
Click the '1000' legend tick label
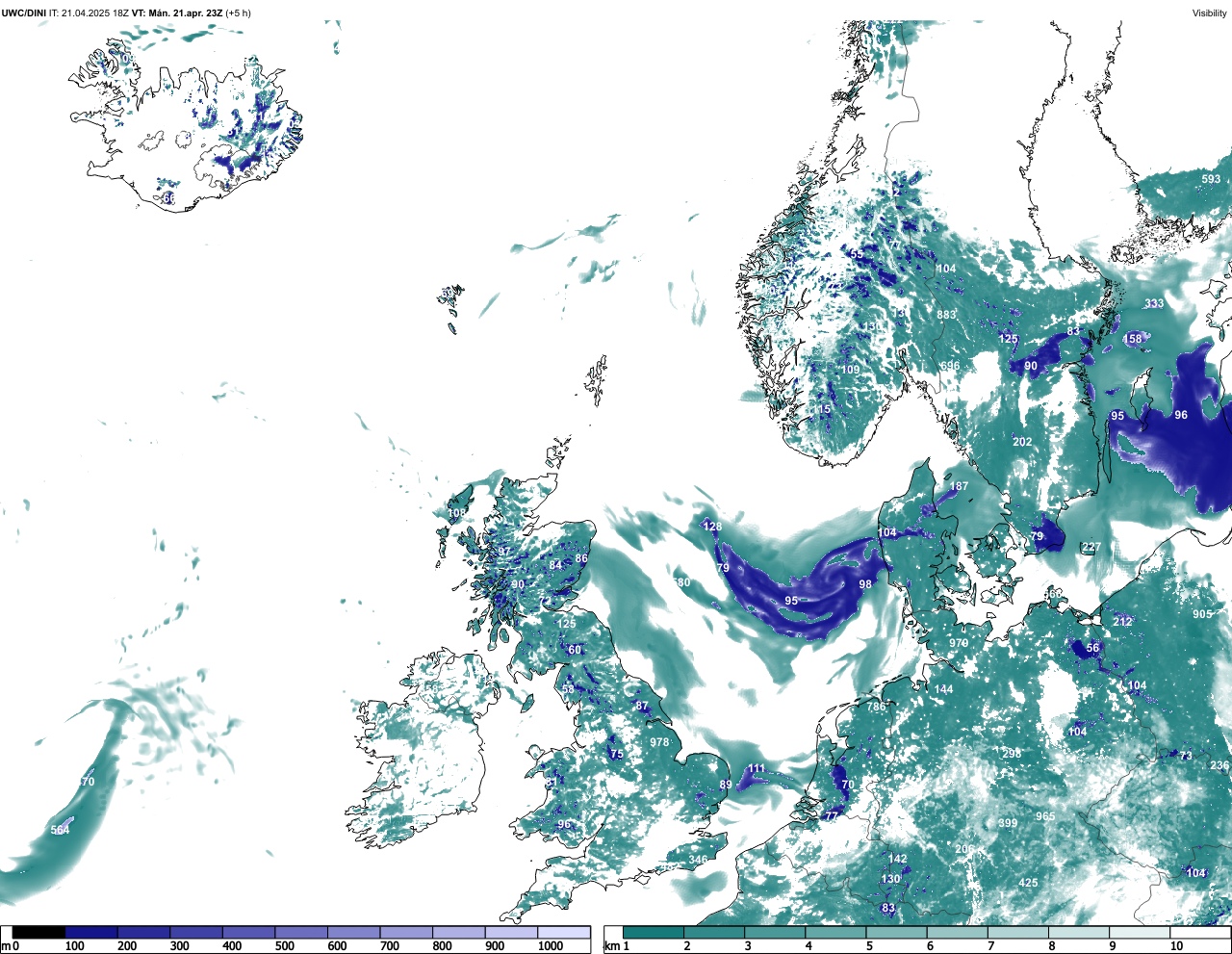[551, 946]
